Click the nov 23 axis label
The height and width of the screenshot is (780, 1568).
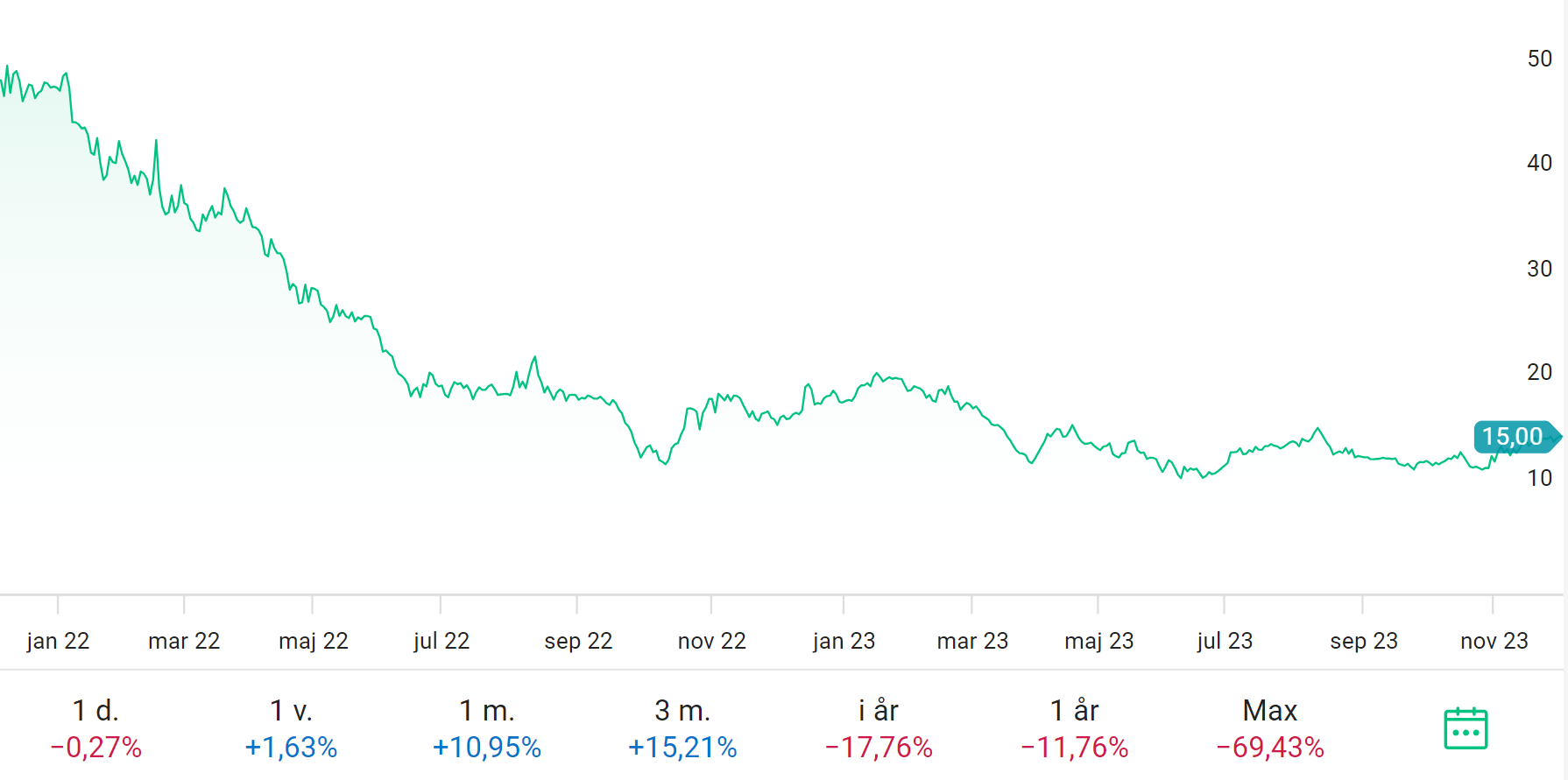pos(1494,641)
